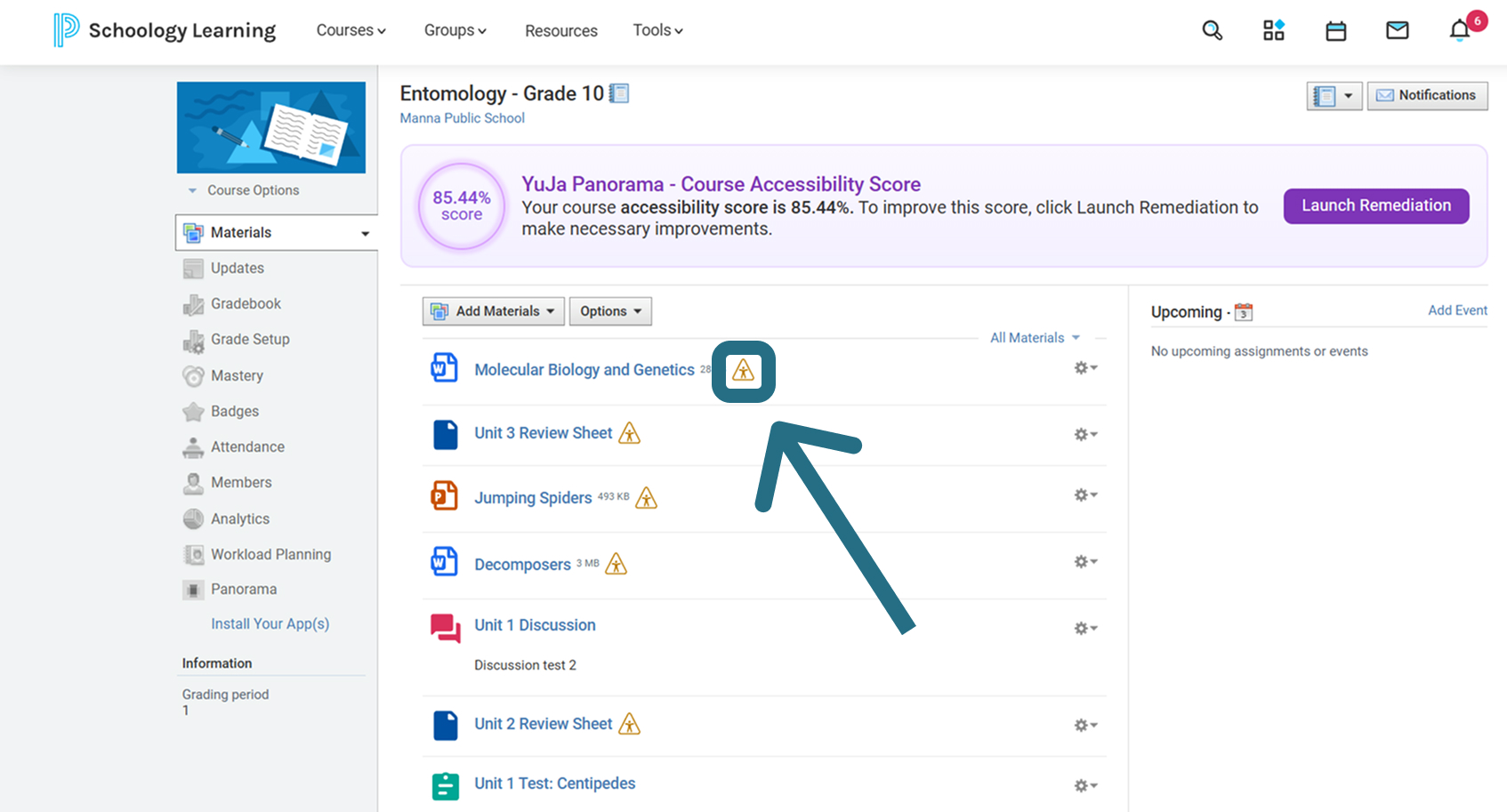Open gear menu for Decomposers
This screenshot has height=812, width=1507.
[x=1085, y=561]
